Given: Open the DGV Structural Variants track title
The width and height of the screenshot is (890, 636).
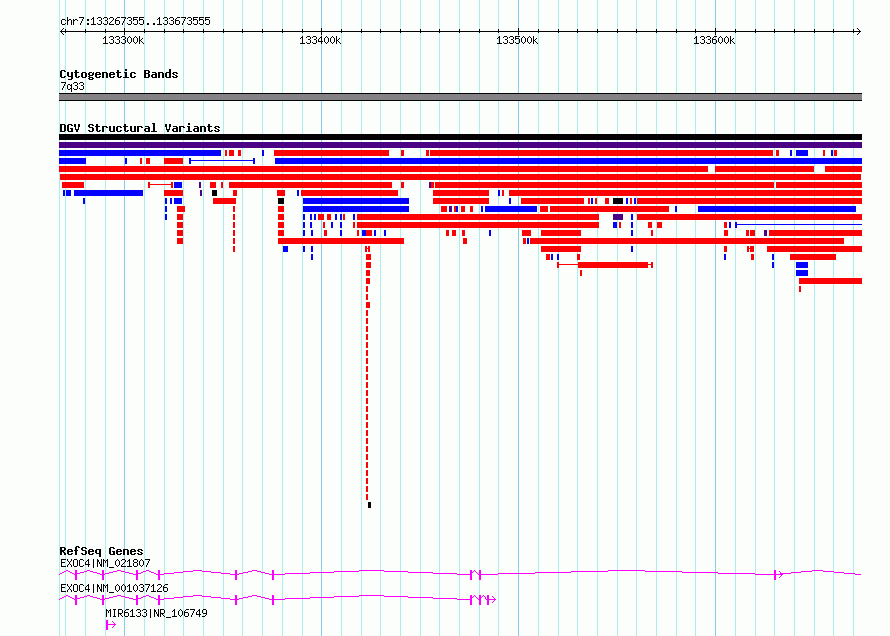Looking at the screenshot, I should [140, 128].
